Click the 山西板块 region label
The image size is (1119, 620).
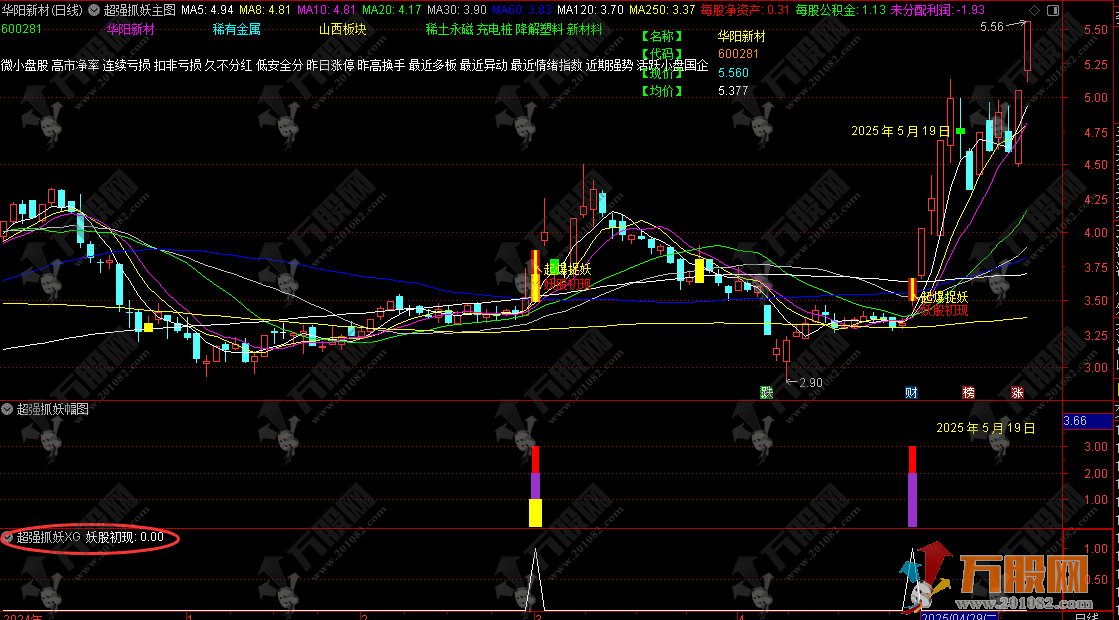[x=343, y=29]
